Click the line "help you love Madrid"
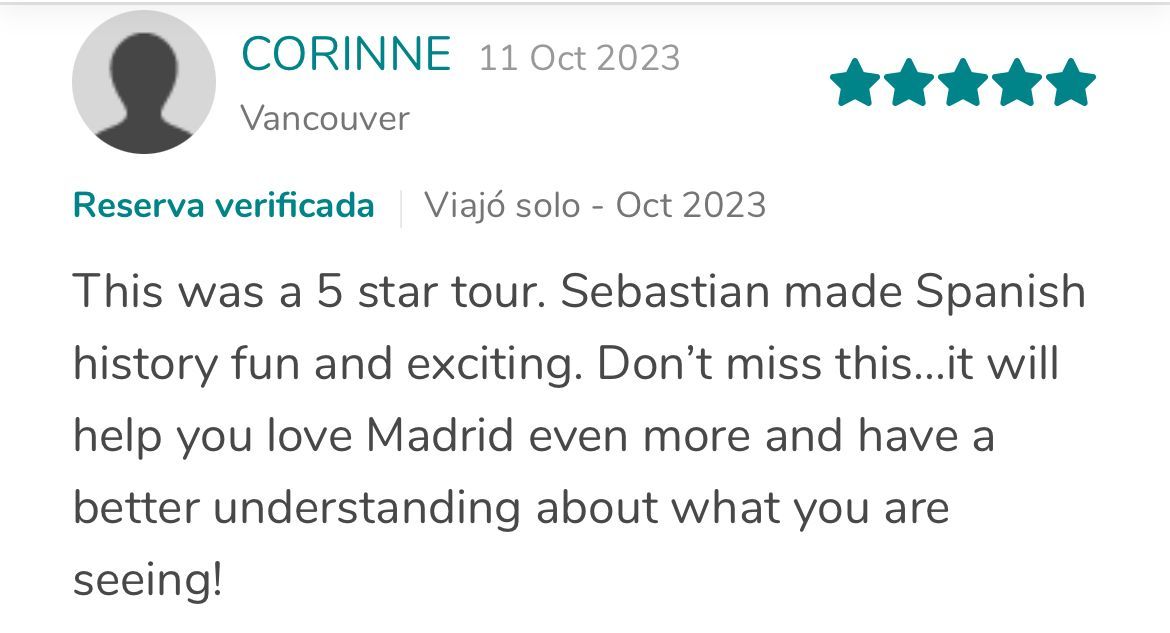The height and width of the screenshot is (633, 1170). 534,435
